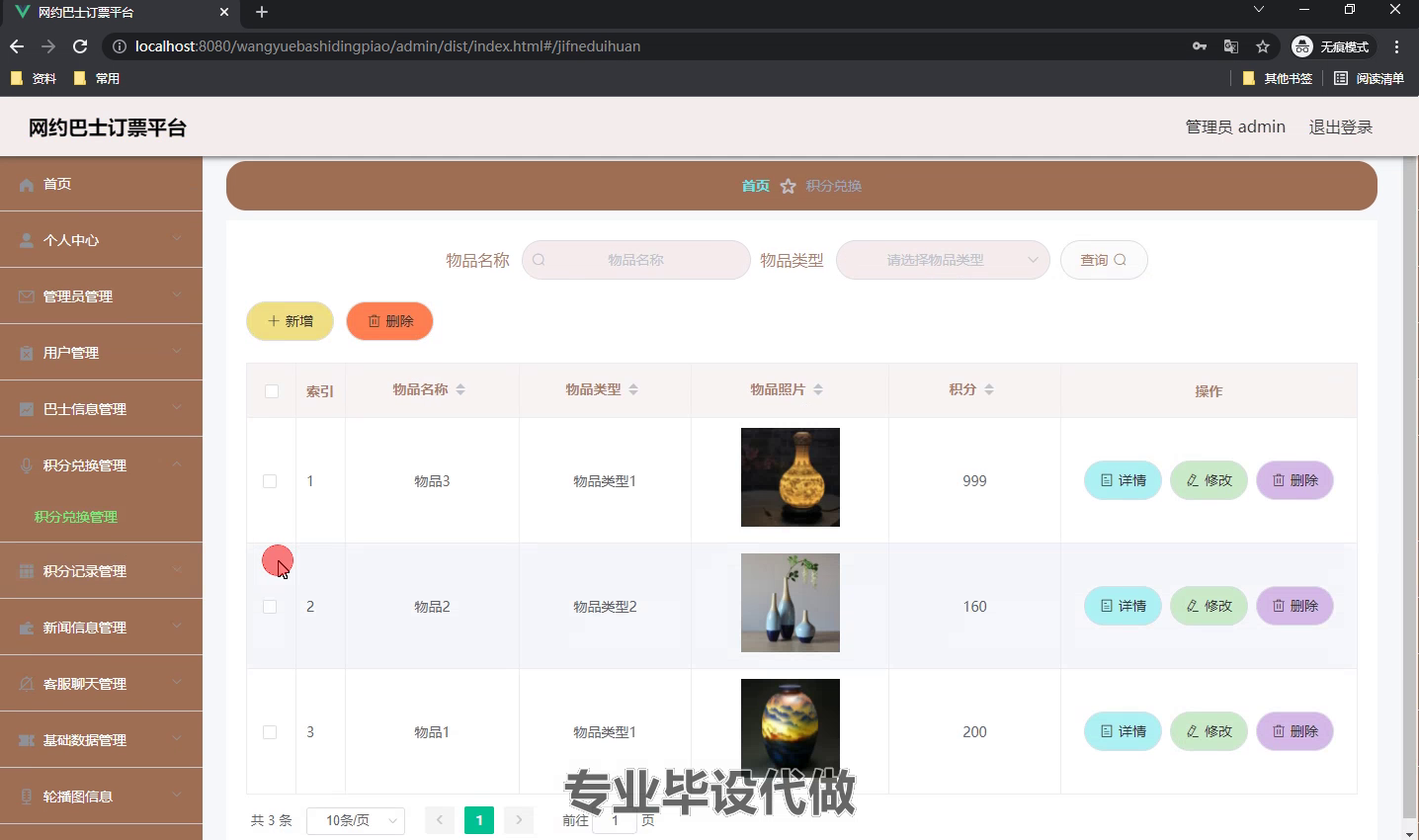
Task: Open the glowing lamp photo of 物品3
Action: pos(791,477)
